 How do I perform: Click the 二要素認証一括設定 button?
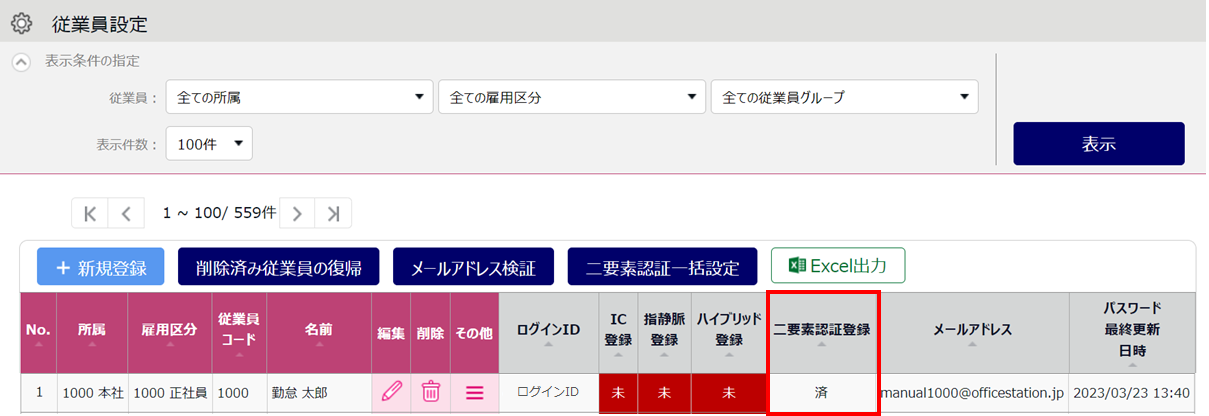(x=662, y=267)
